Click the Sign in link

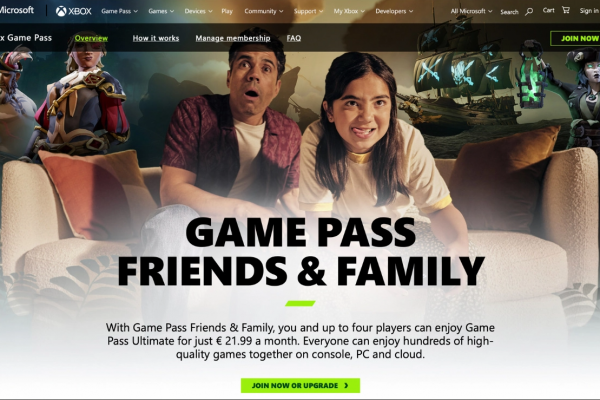589,11
